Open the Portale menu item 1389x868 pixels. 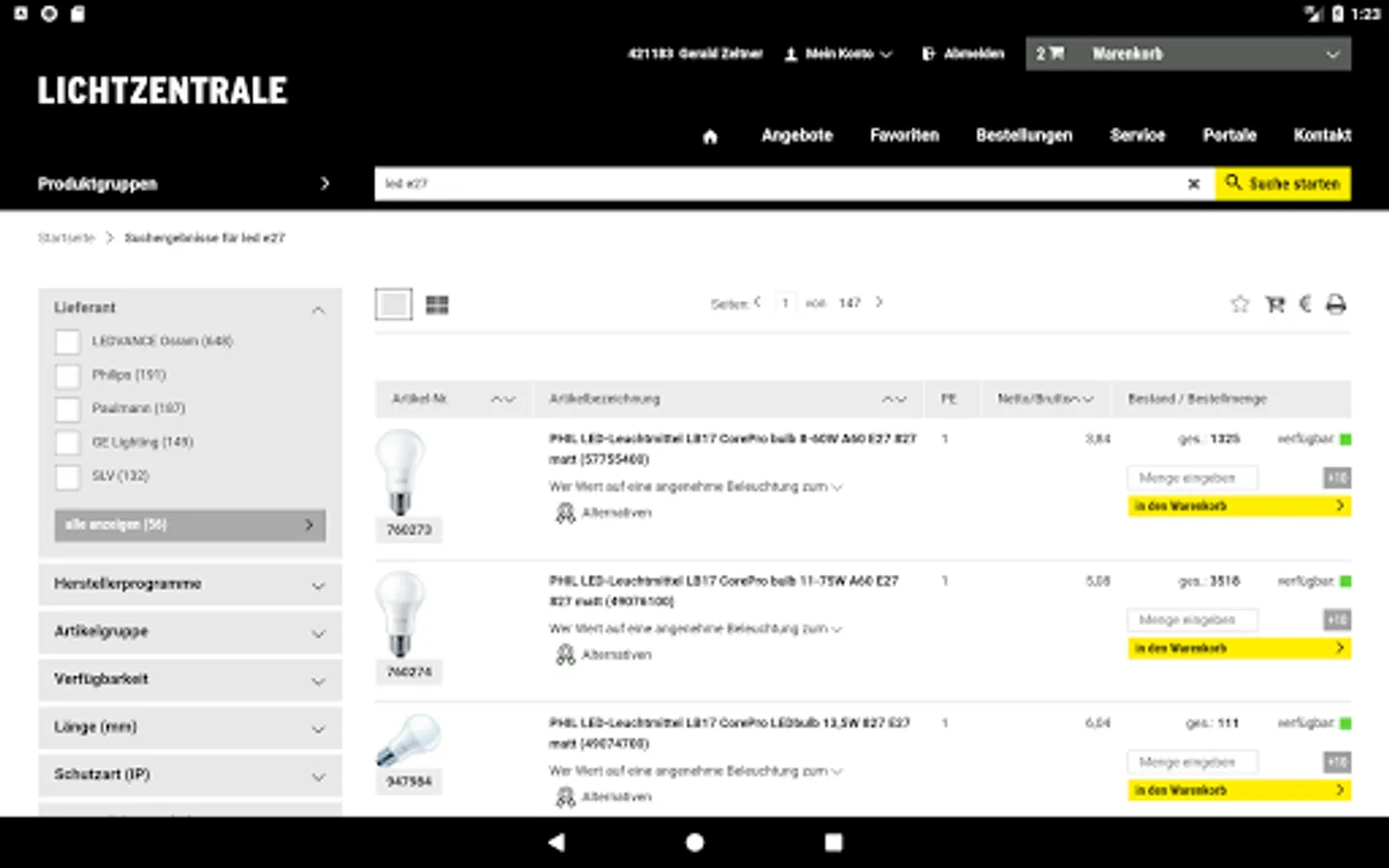pyautogui.click(x=1230, y=136)
